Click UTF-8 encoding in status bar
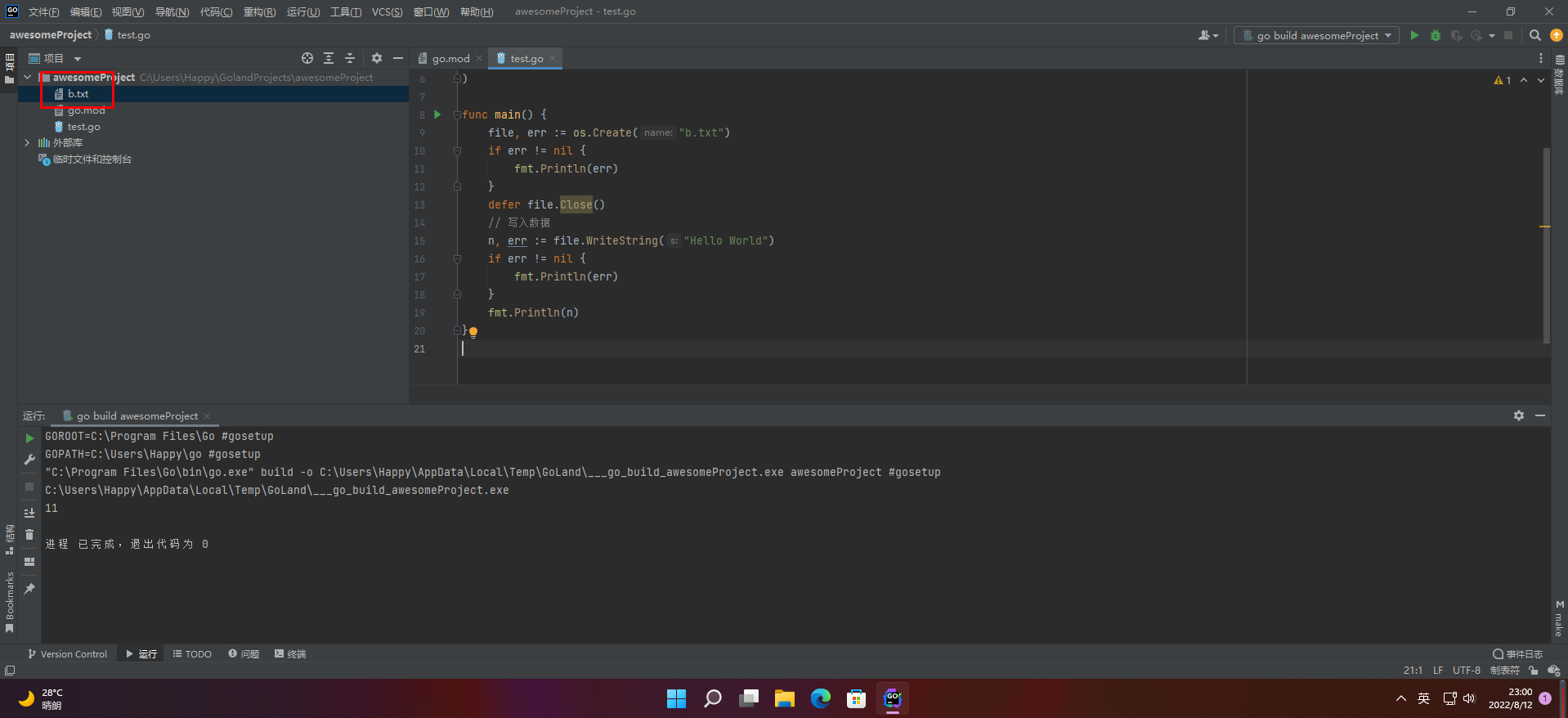Viewport: 1568px width, 718px height. 1467,671
